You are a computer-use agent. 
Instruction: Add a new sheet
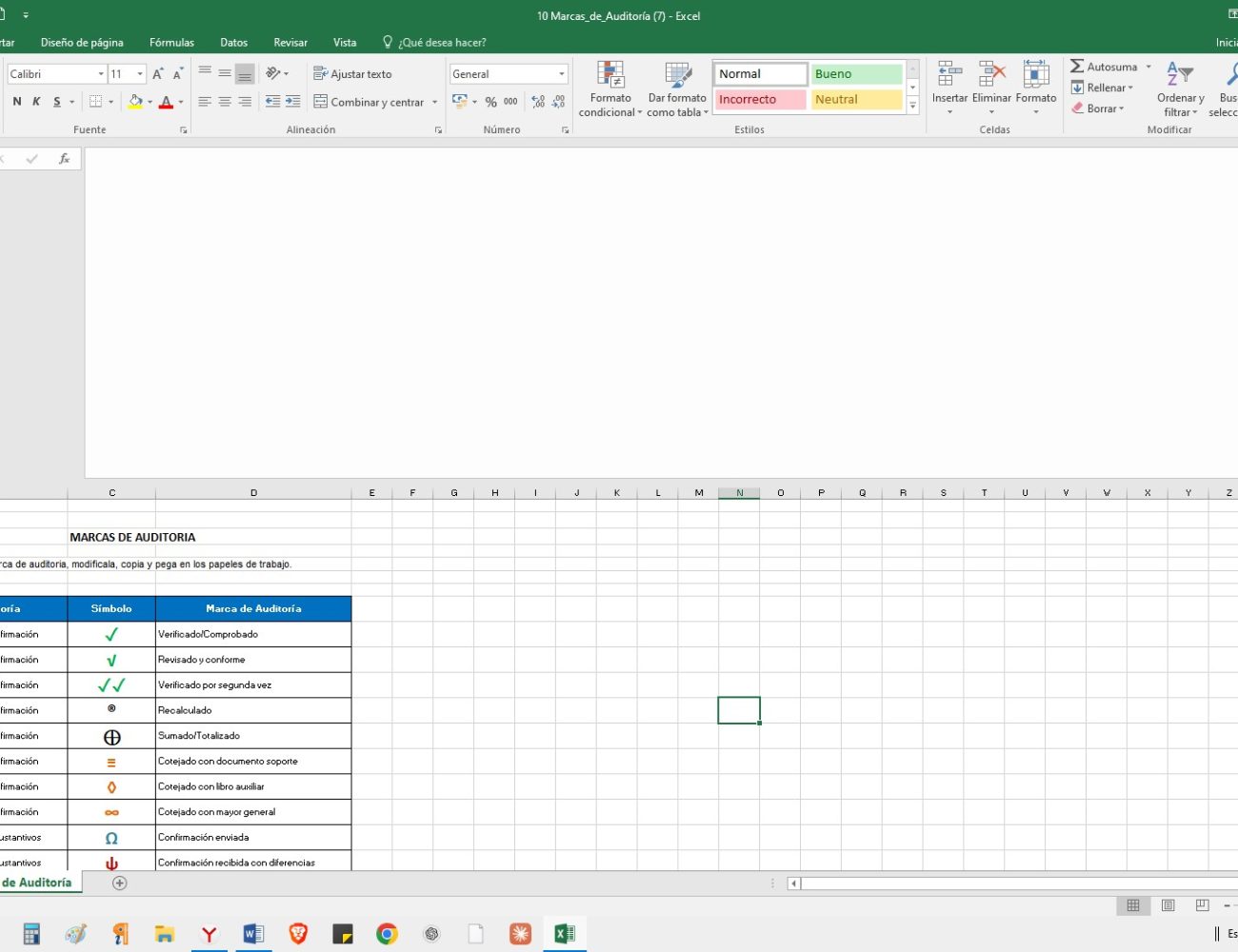click(119, 883)
